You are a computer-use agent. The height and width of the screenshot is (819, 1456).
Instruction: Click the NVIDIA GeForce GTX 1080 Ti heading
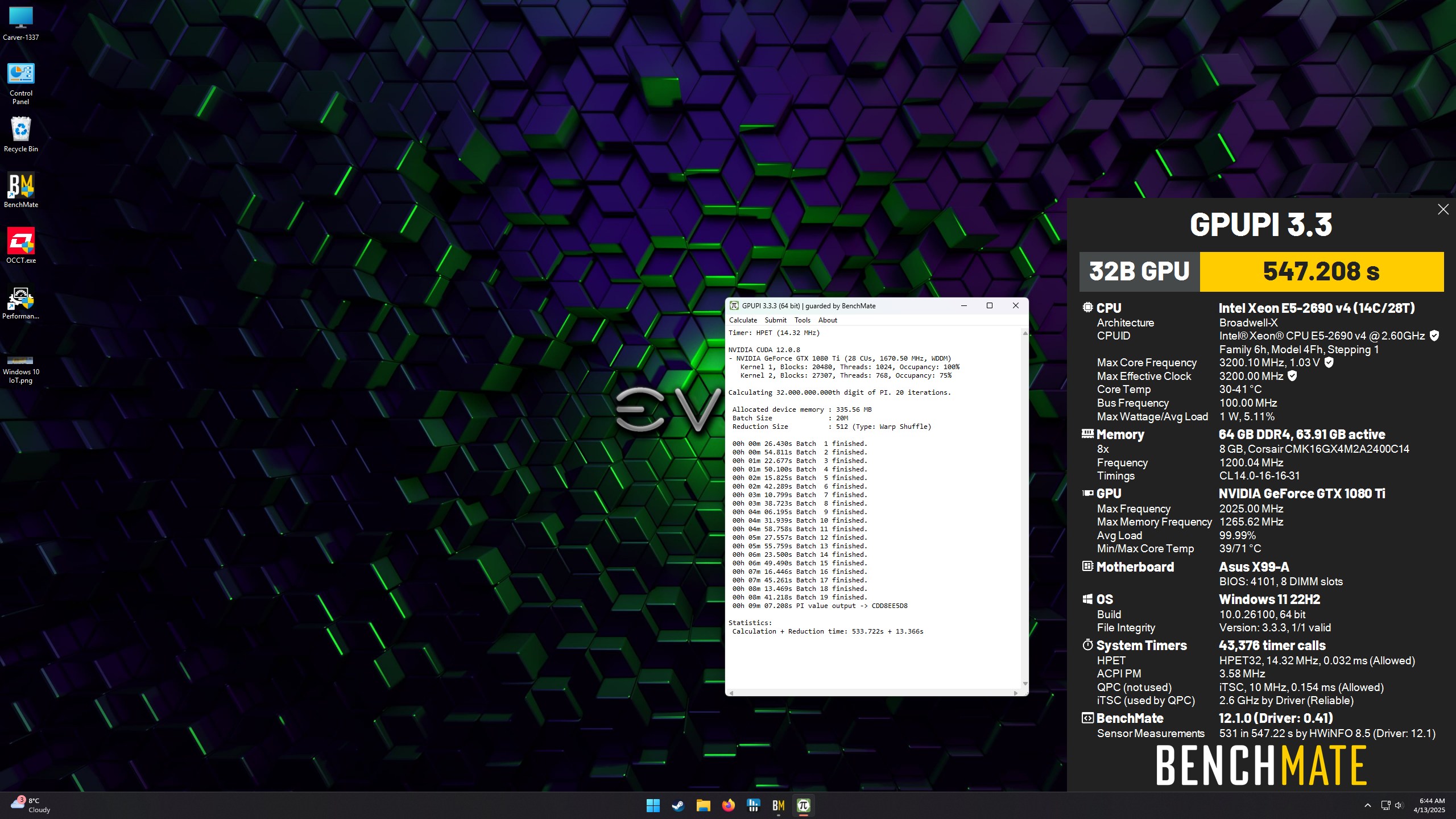1302,493
